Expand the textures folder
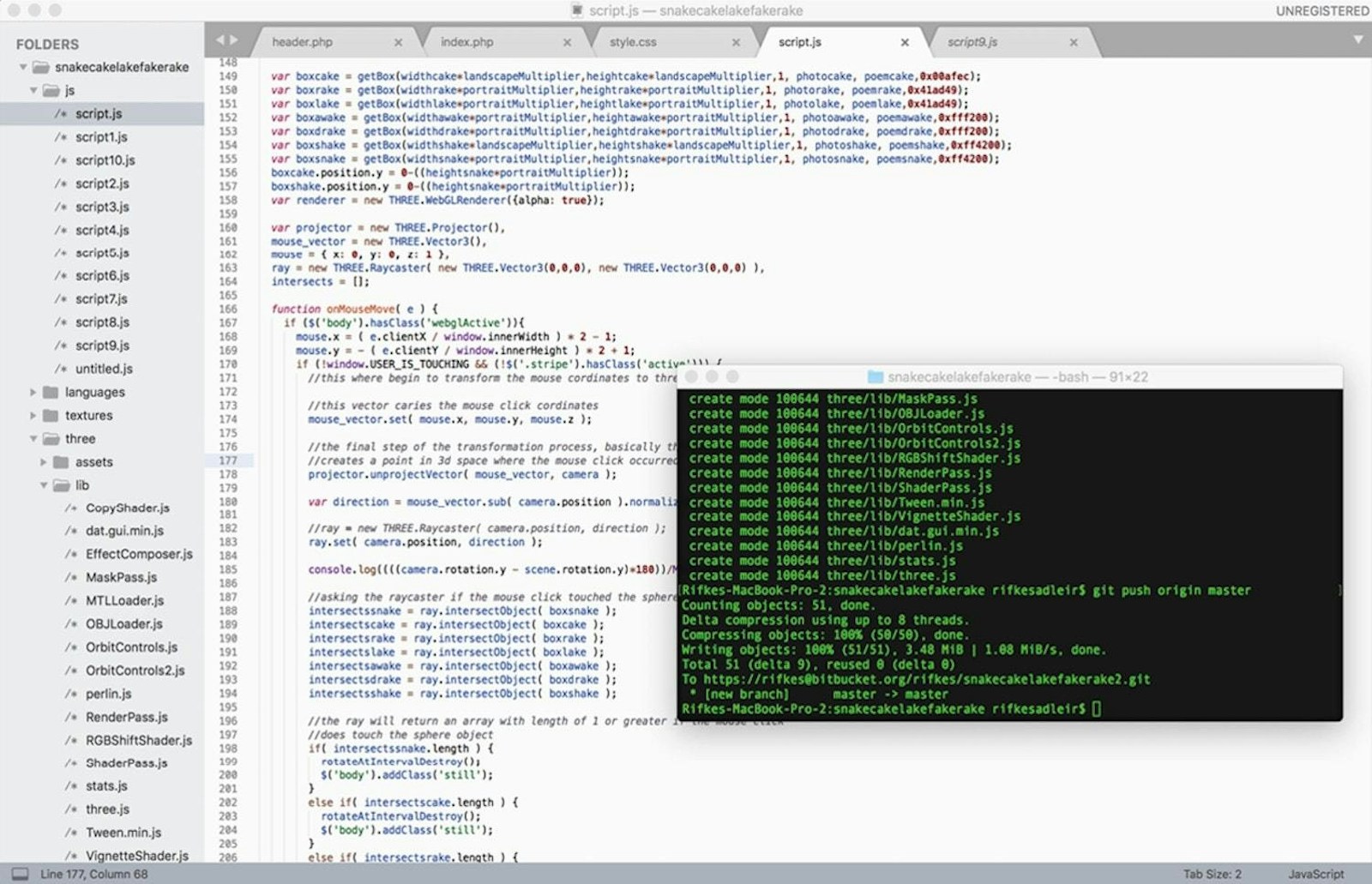Screen dimensions: 1372x884 pos(33,415)
